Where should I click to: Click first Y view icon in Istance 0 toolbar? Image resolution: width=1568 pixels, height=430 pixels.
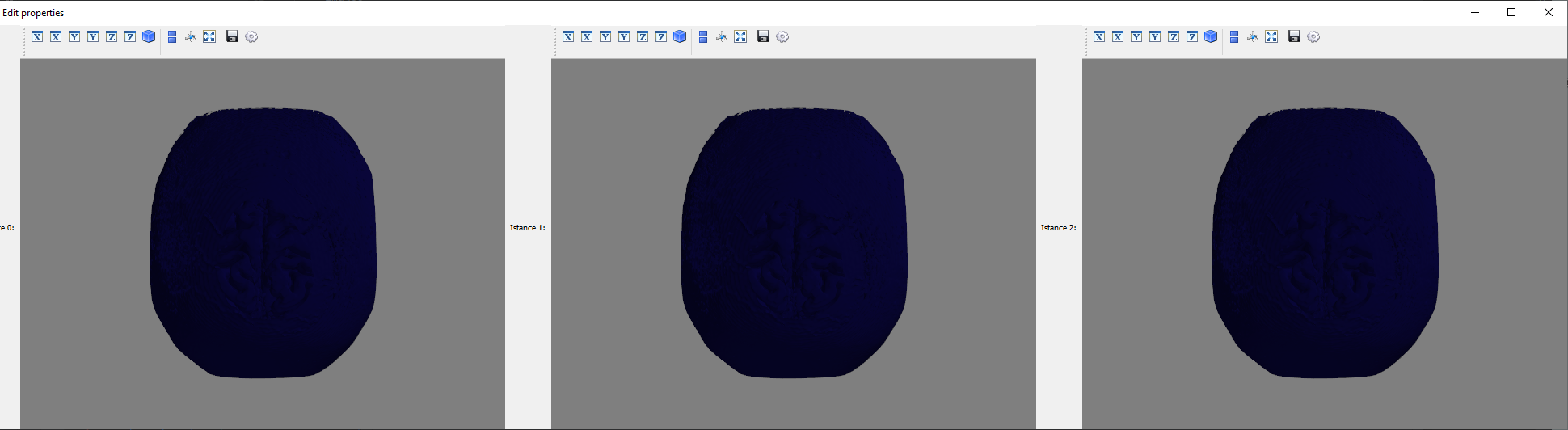coord(74,36)
